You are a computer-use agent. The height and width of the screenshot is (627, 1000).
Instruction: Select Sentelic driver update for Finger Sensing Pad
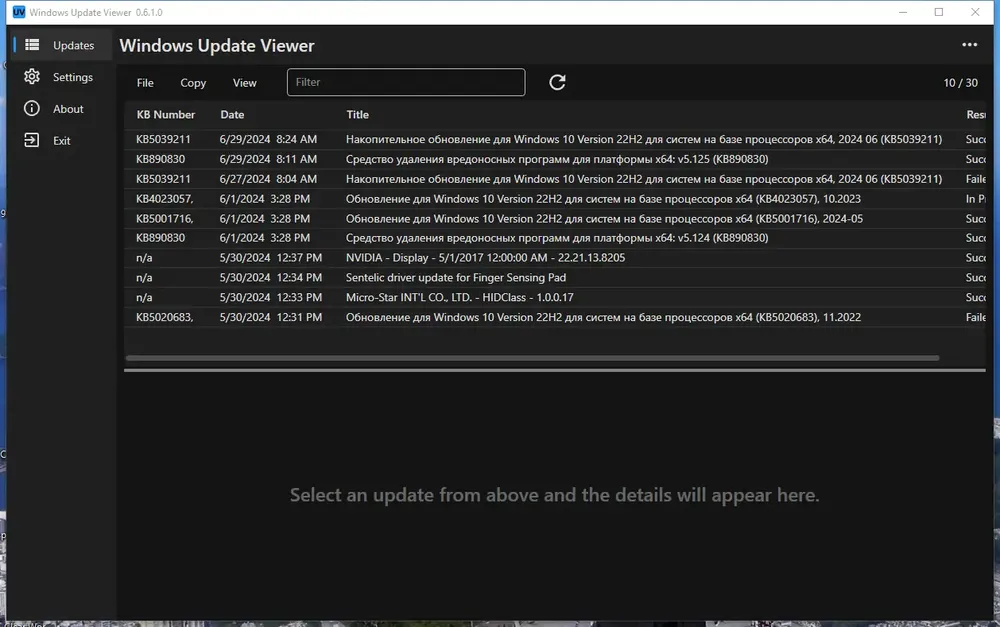pos(555,277)
